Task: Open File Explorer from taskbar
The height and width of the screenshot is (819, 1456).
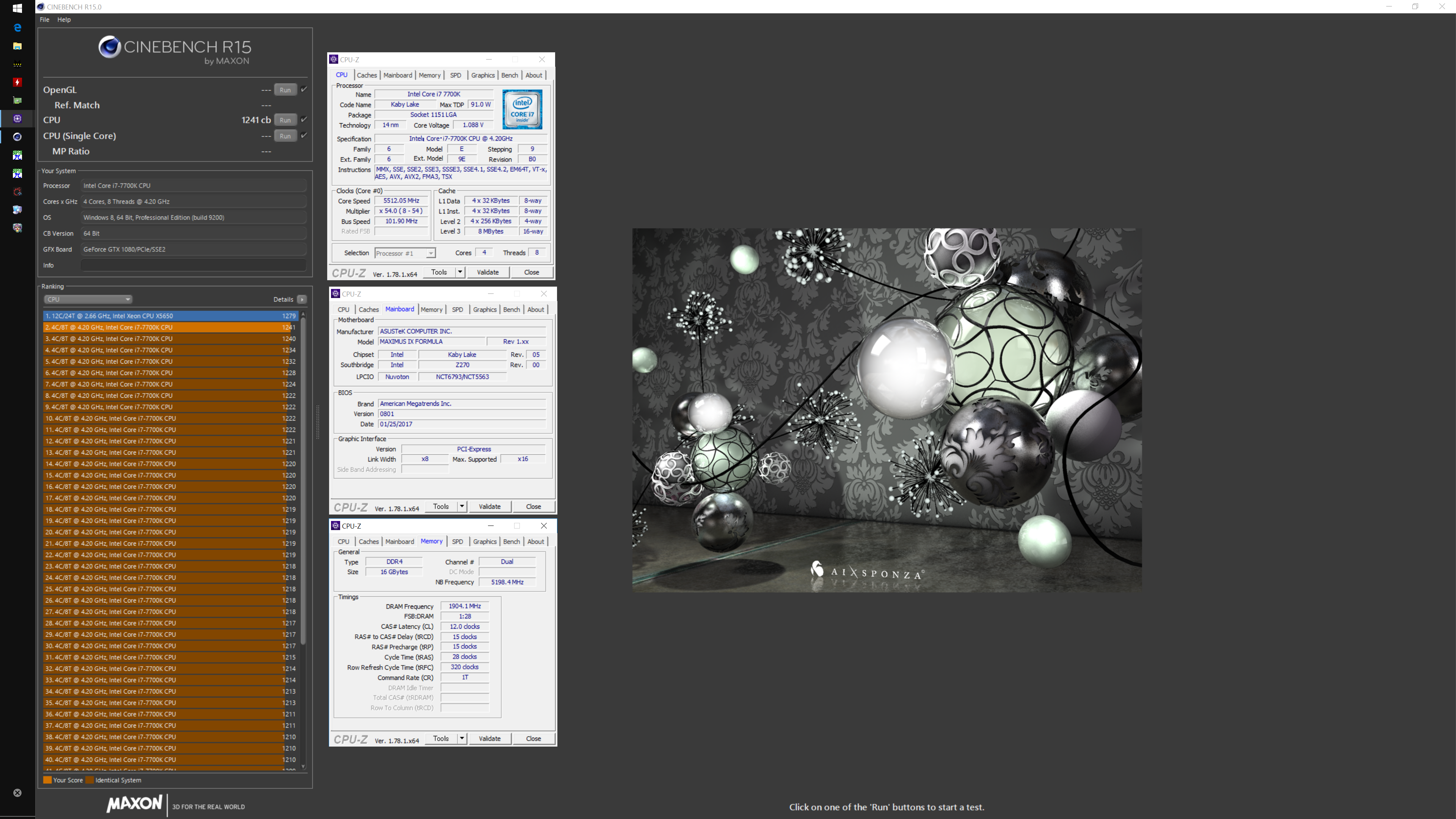Action: pos(17,46)
